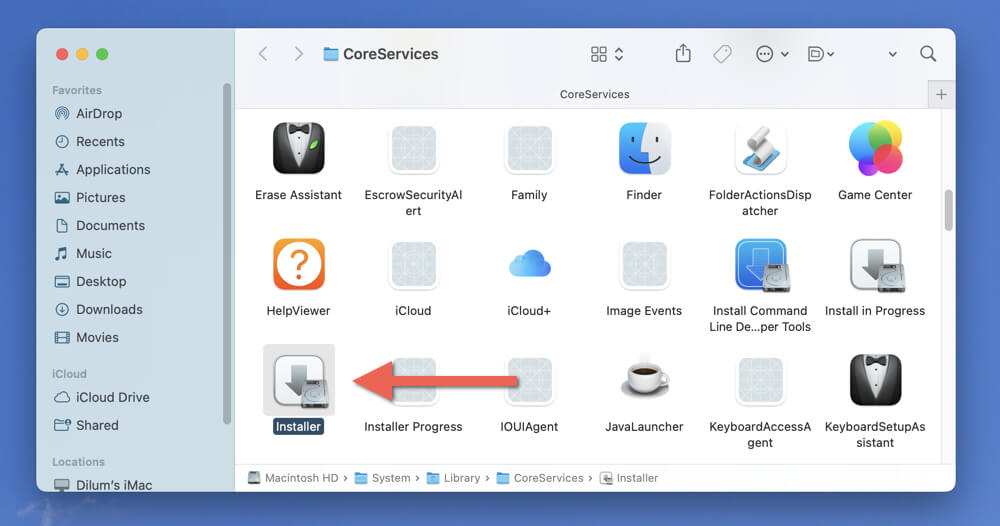Click the main file area scrollbar
The height and width of the screenshot is (526, 1000).
(x=948, y=210)
